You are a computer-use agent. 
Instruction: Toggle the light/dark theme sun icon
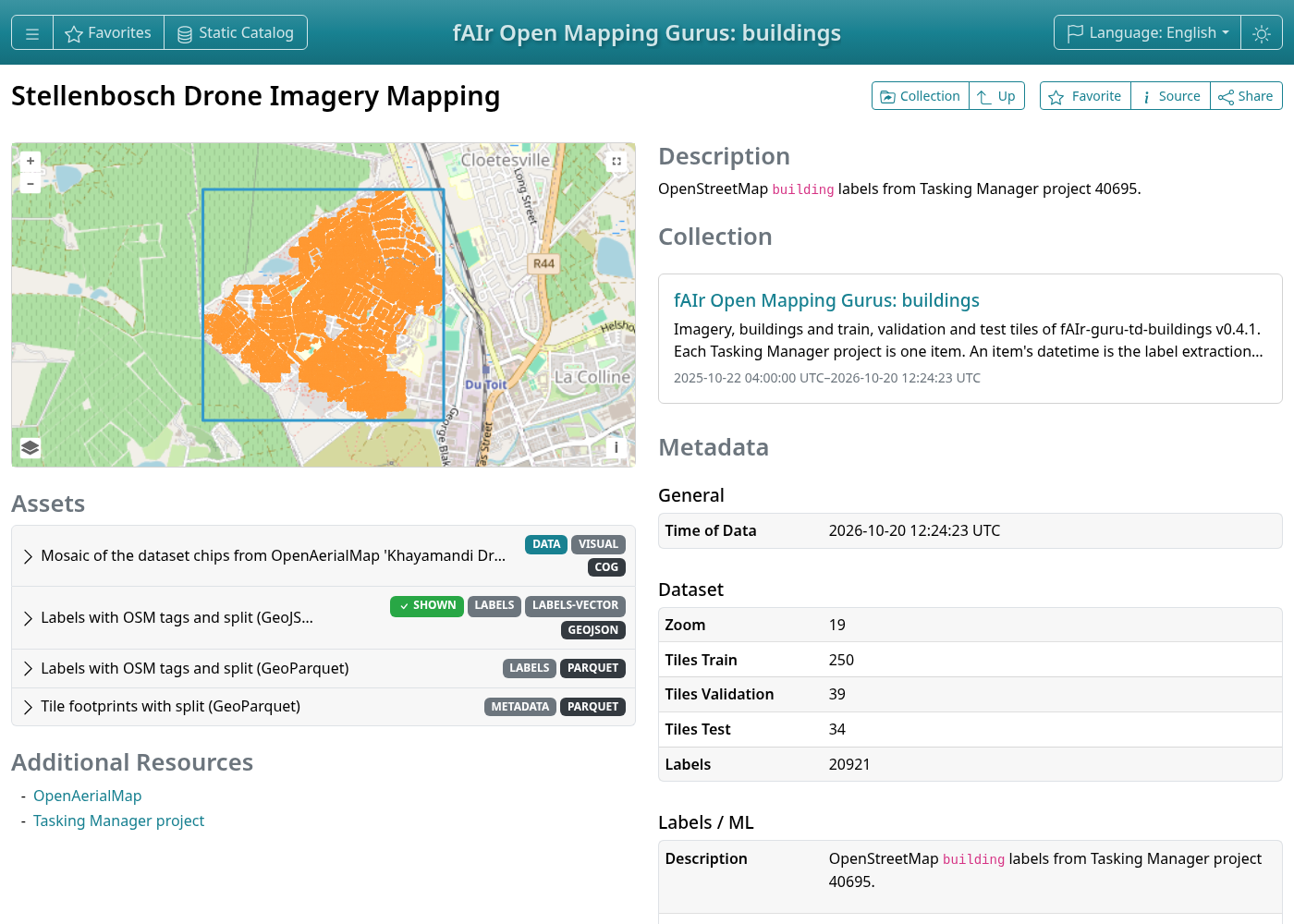1262,33
